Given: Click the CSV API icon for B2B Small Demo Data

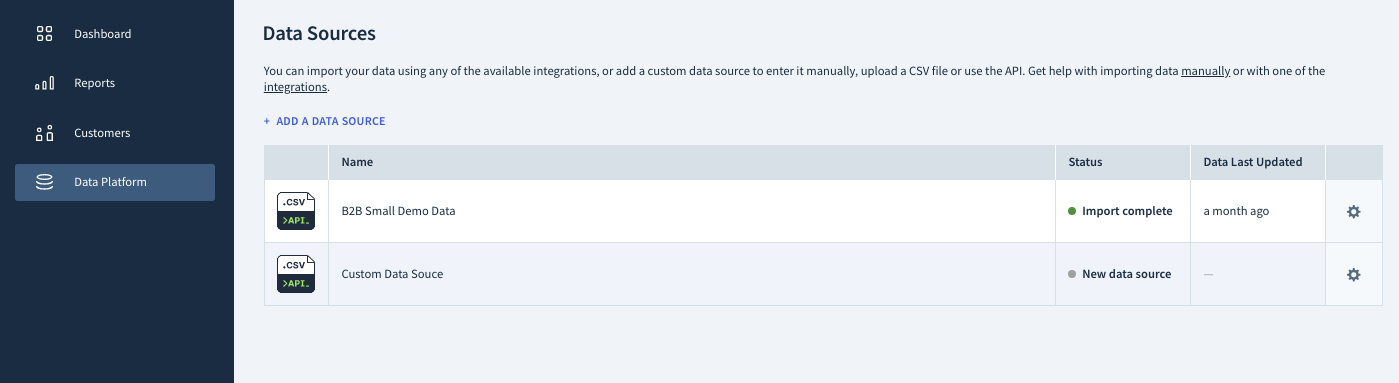Looking at the screenshot, I should [x=296, y=211].
